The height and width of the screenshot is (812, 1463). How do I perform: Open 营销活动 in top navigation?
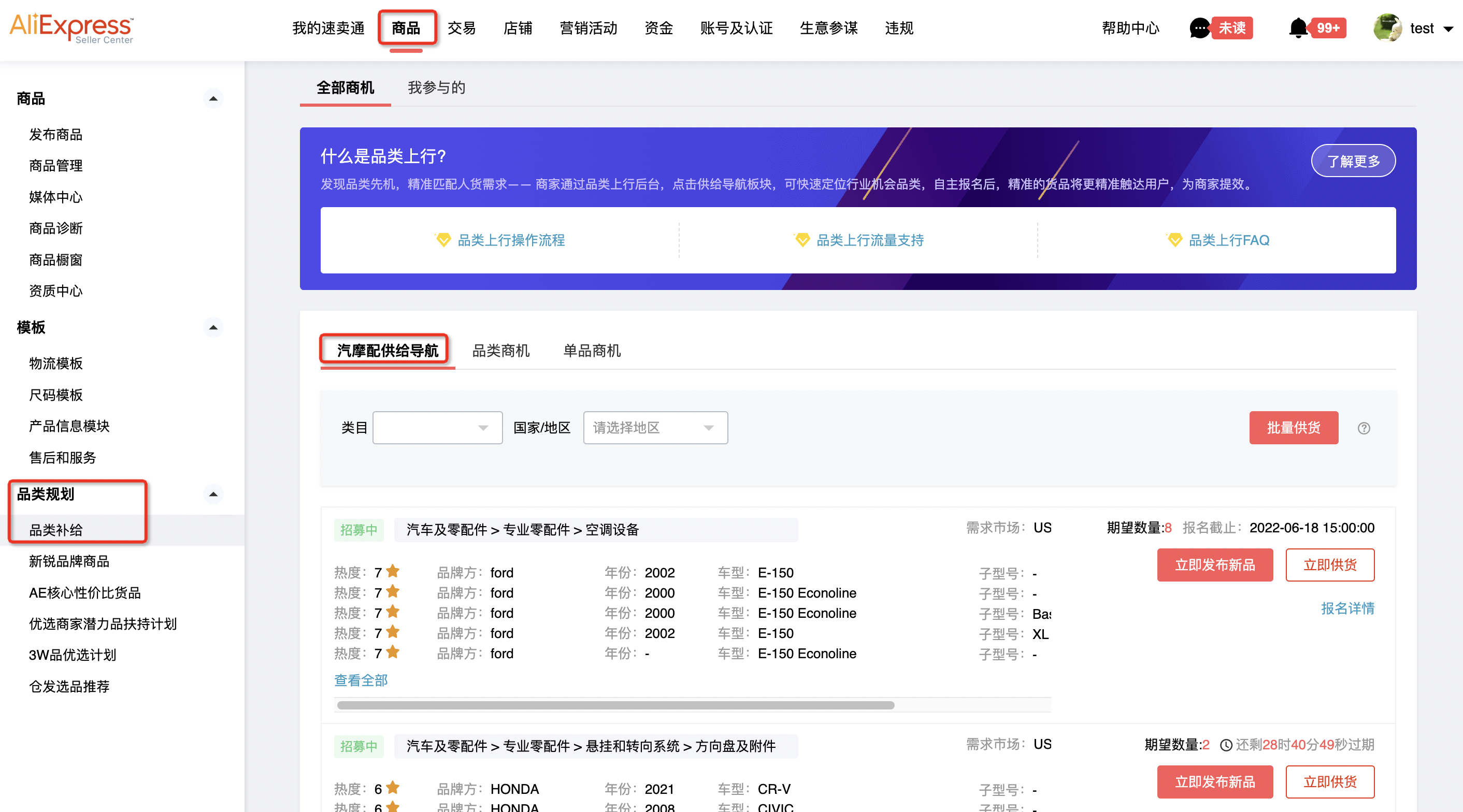(589, 28)
